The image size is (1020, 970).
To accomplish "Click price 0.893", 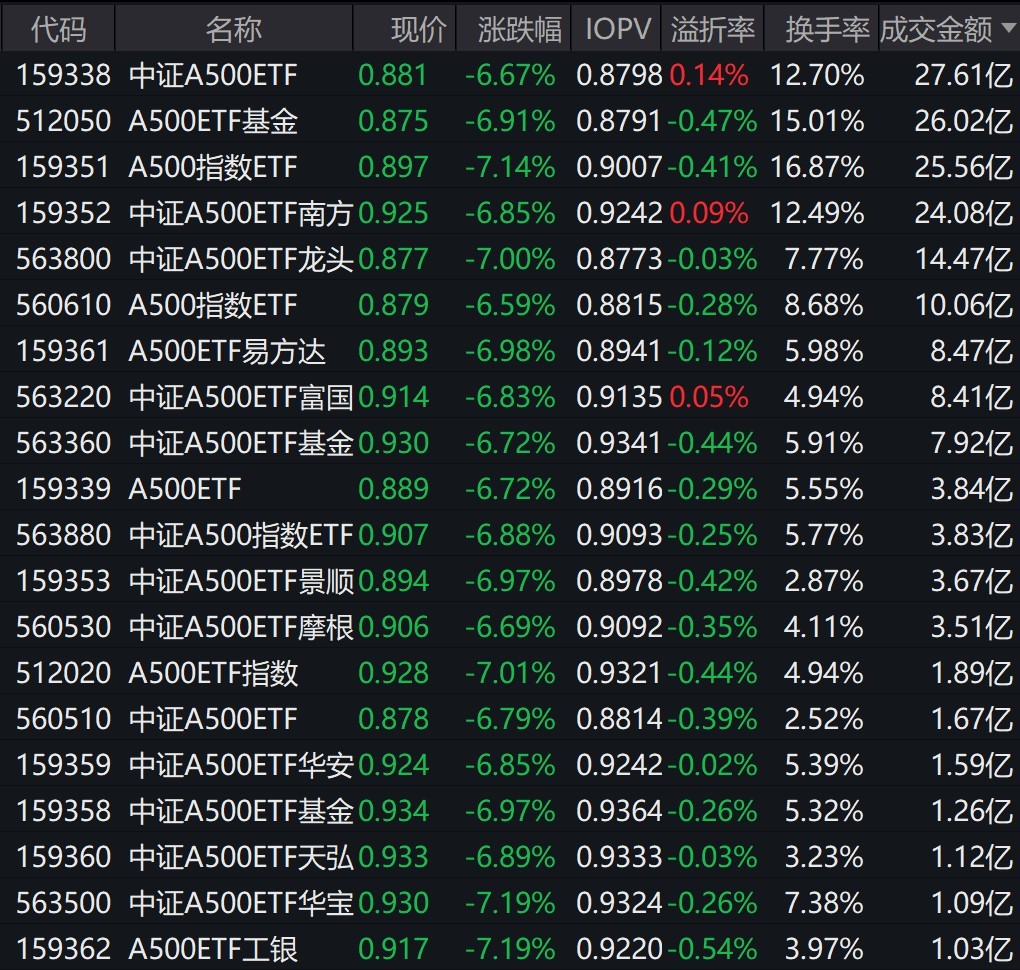I will coord(394,351).
